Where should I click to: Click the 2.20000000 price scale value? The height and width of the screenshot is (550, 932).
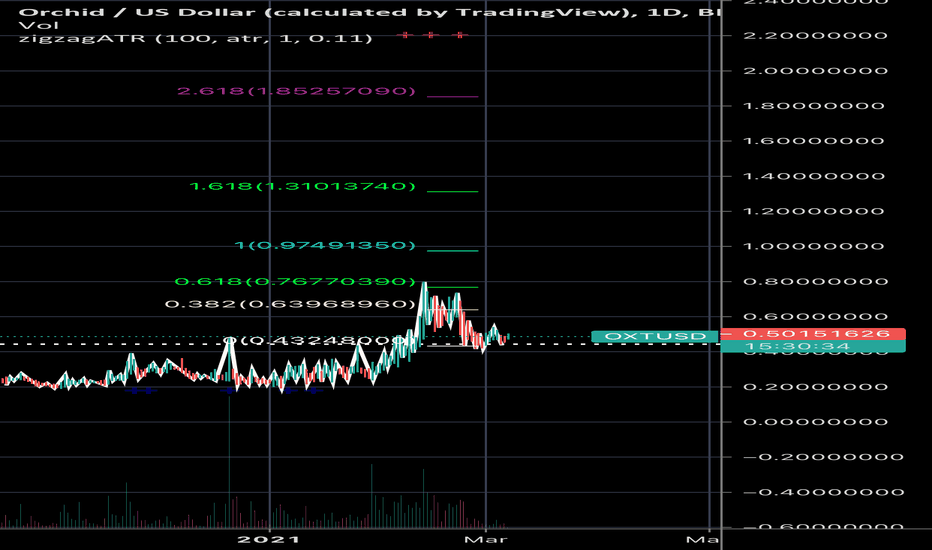click(816, 36)
